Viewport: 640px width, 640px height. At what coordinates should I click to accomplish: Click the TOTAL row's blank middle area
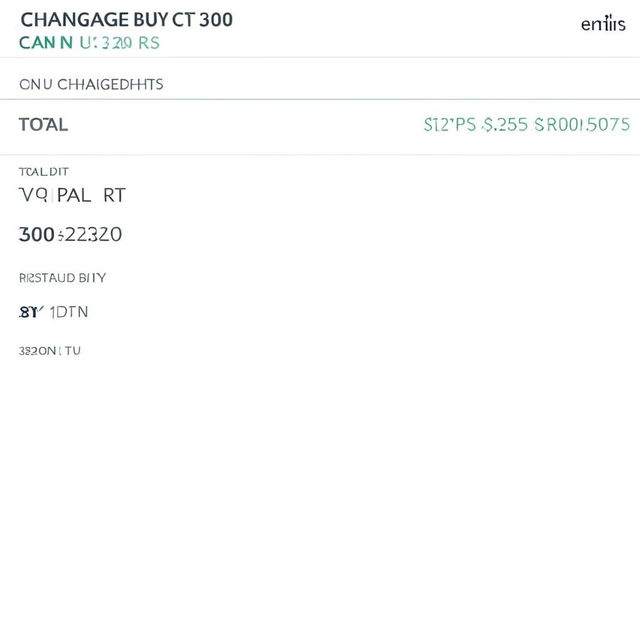tap(245, 124)
